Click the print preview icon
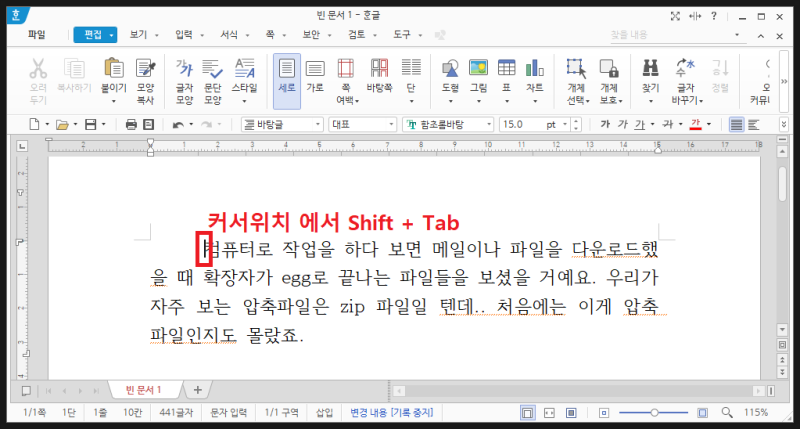Screen dimensions: 800x429 148,124
